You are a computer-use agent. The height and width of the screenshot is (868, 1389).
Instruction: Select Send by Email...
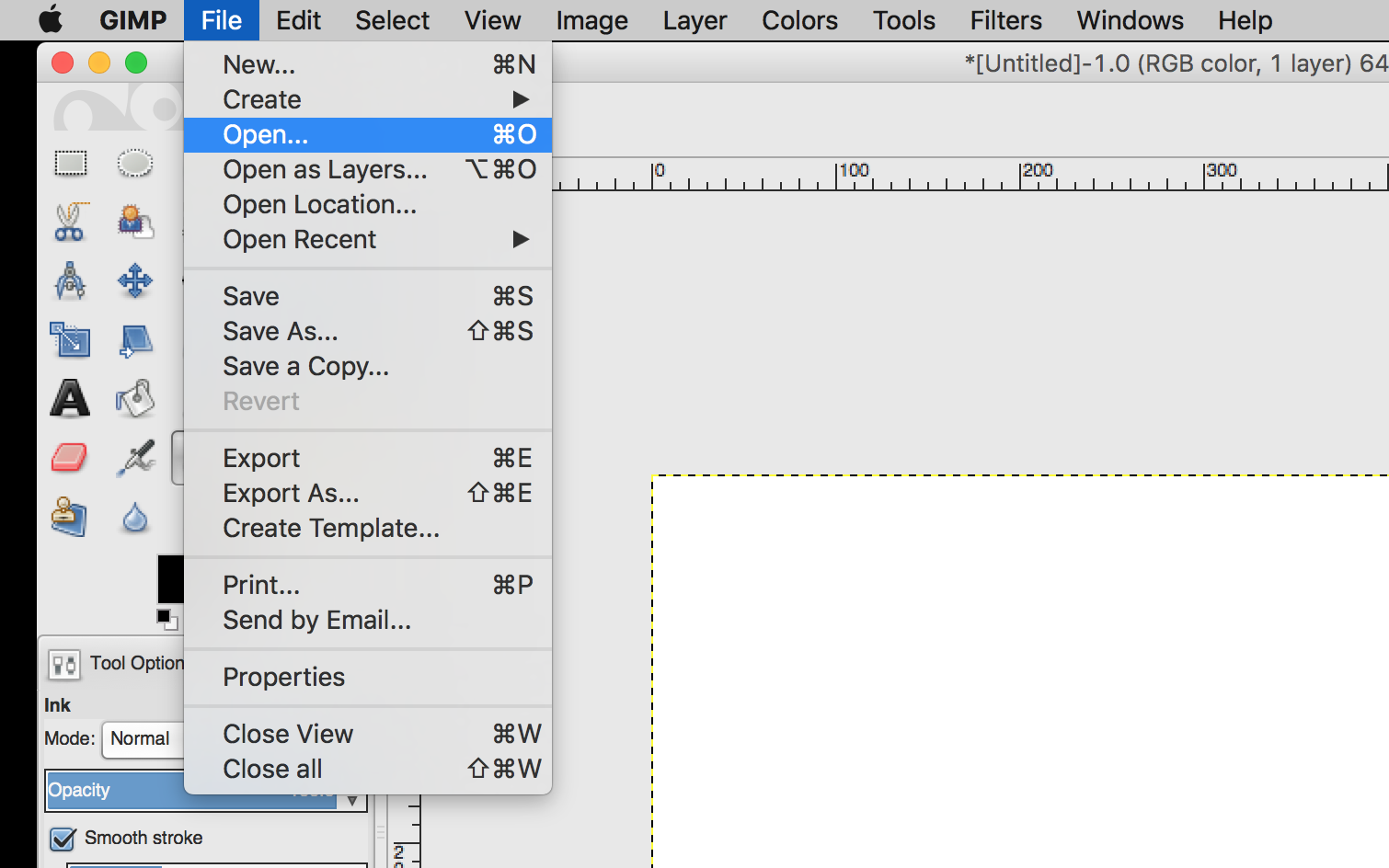(x=368, y=621)
